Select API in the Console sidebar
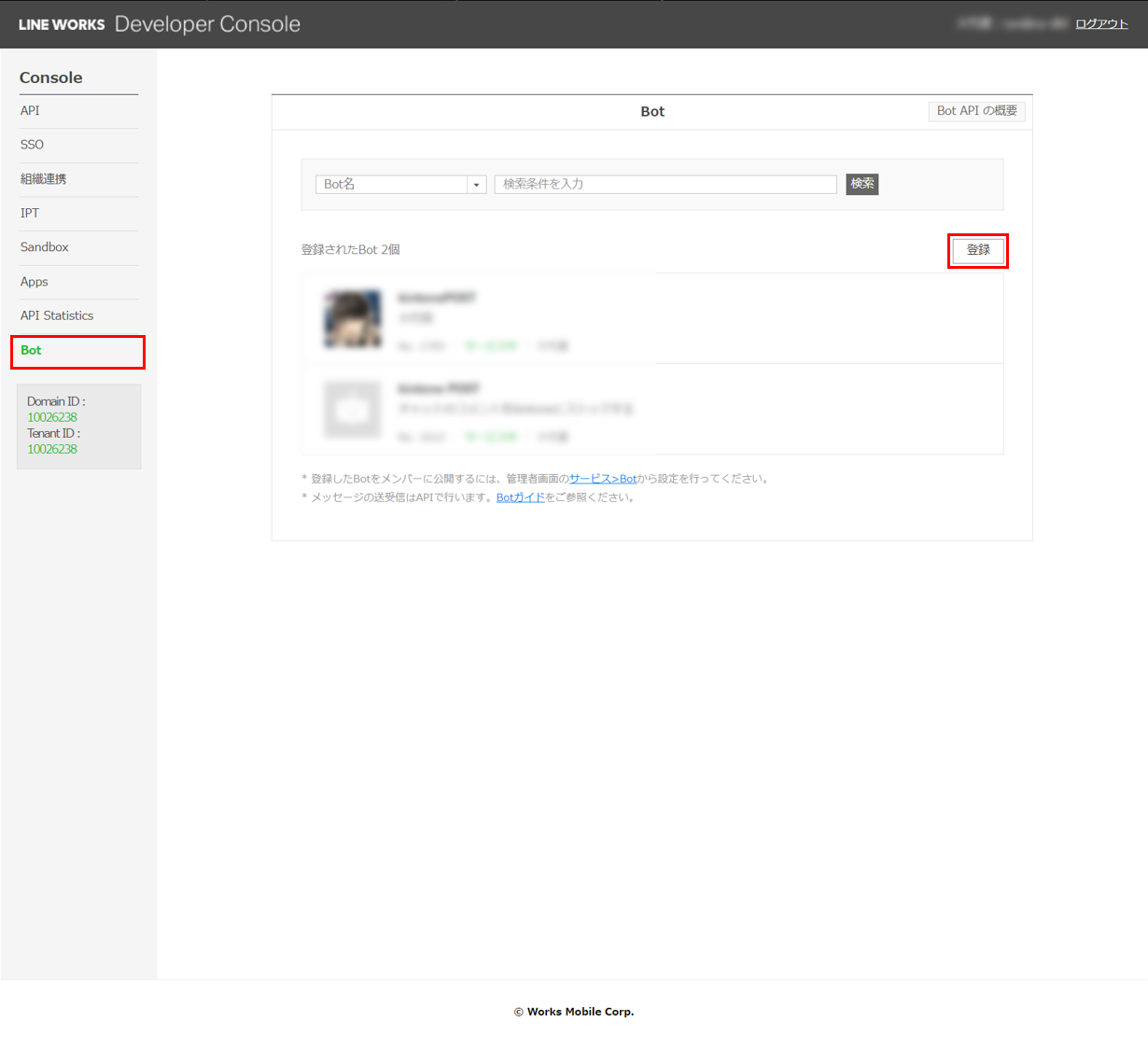The image size is (1148, 1050). 30,111
